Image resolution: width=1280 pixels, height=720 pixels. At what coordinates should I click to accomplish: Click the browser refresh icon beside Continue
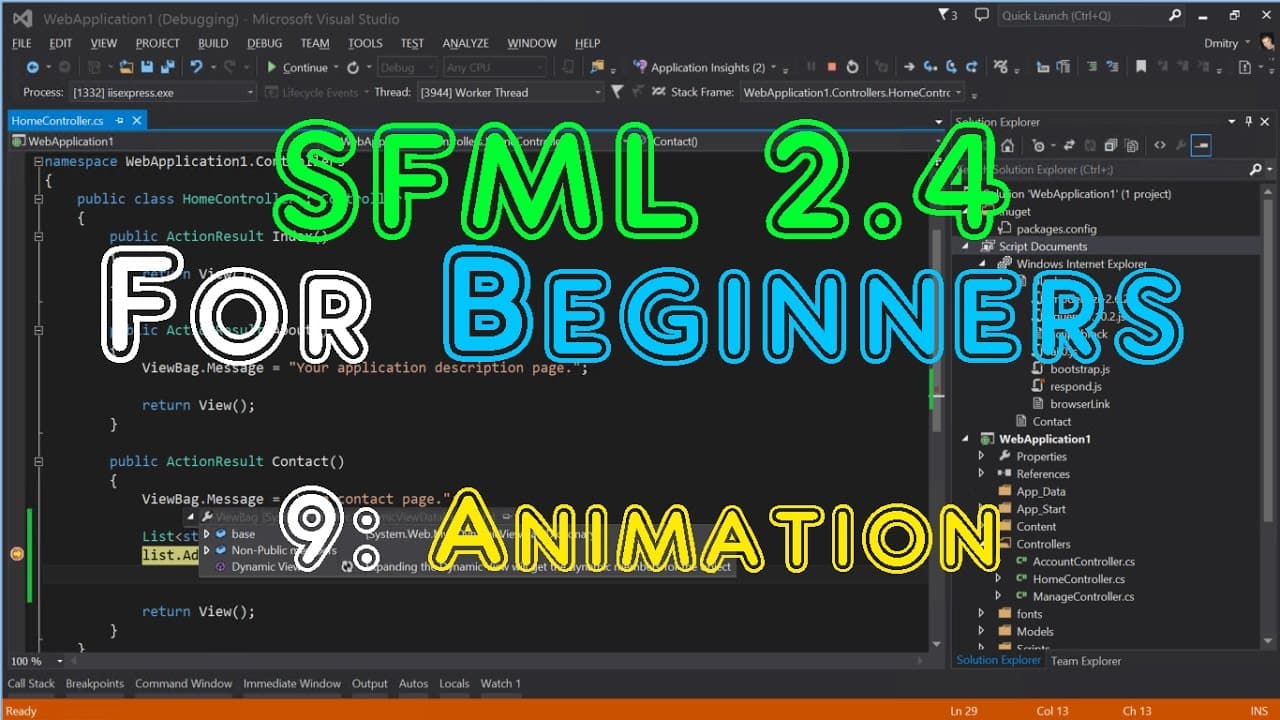[x=353, y=68]
